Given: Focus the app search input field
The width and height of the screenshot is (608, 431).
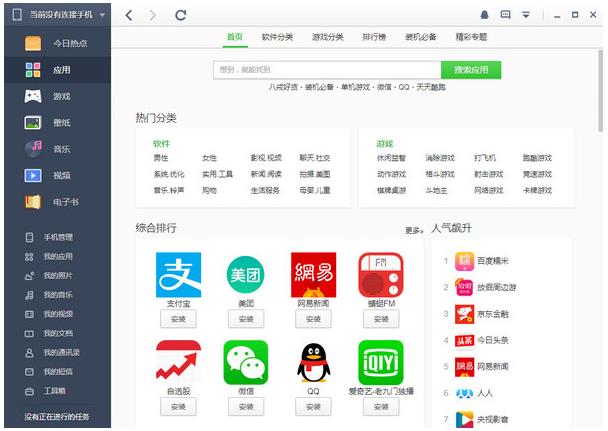Looking at the screenshot, I should 327,70.
